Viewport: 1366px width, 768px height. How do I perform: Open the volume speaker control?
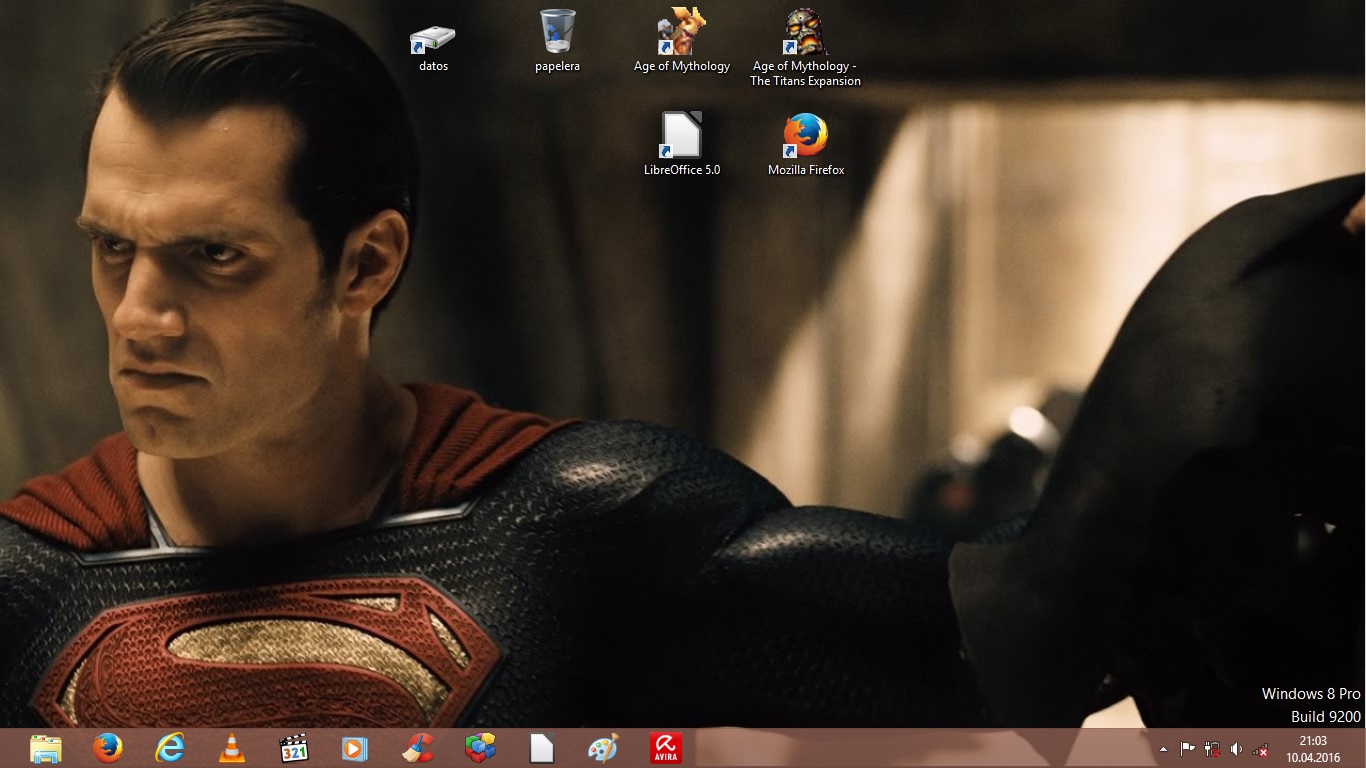coord(1236,749)
